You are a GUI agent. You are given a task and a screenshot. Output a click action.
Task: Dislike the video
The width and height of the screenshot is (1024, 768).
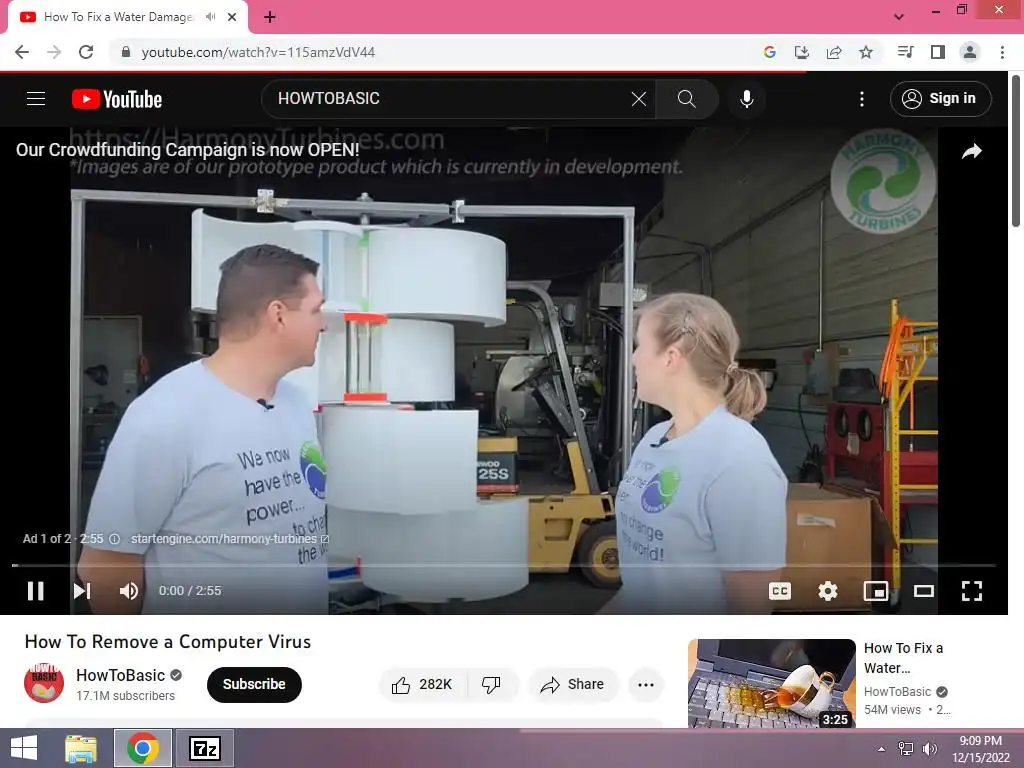coord(492,684)
